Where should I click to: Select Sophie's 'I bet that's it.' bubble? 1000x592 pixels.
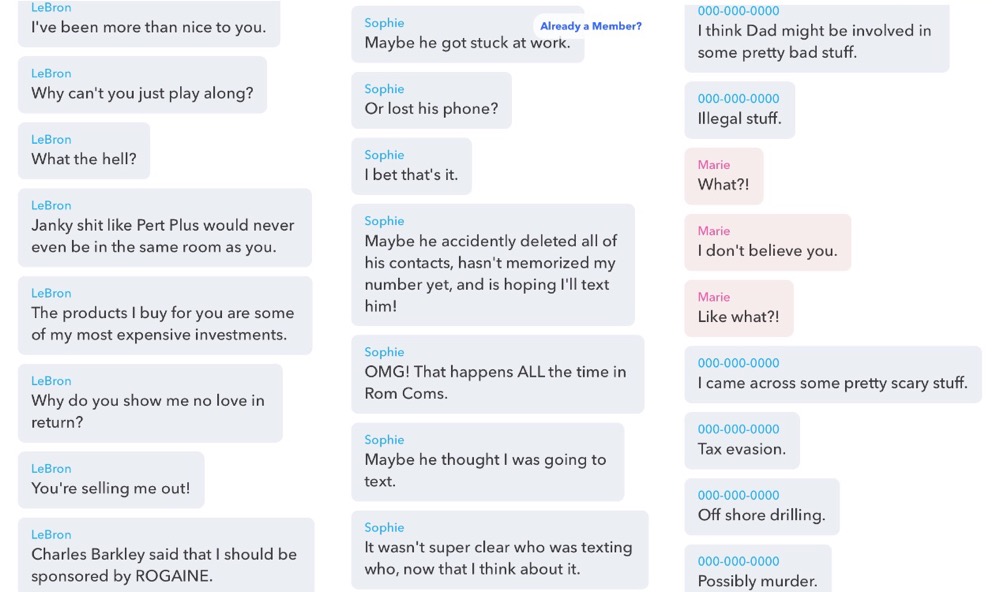click(411, 166)
